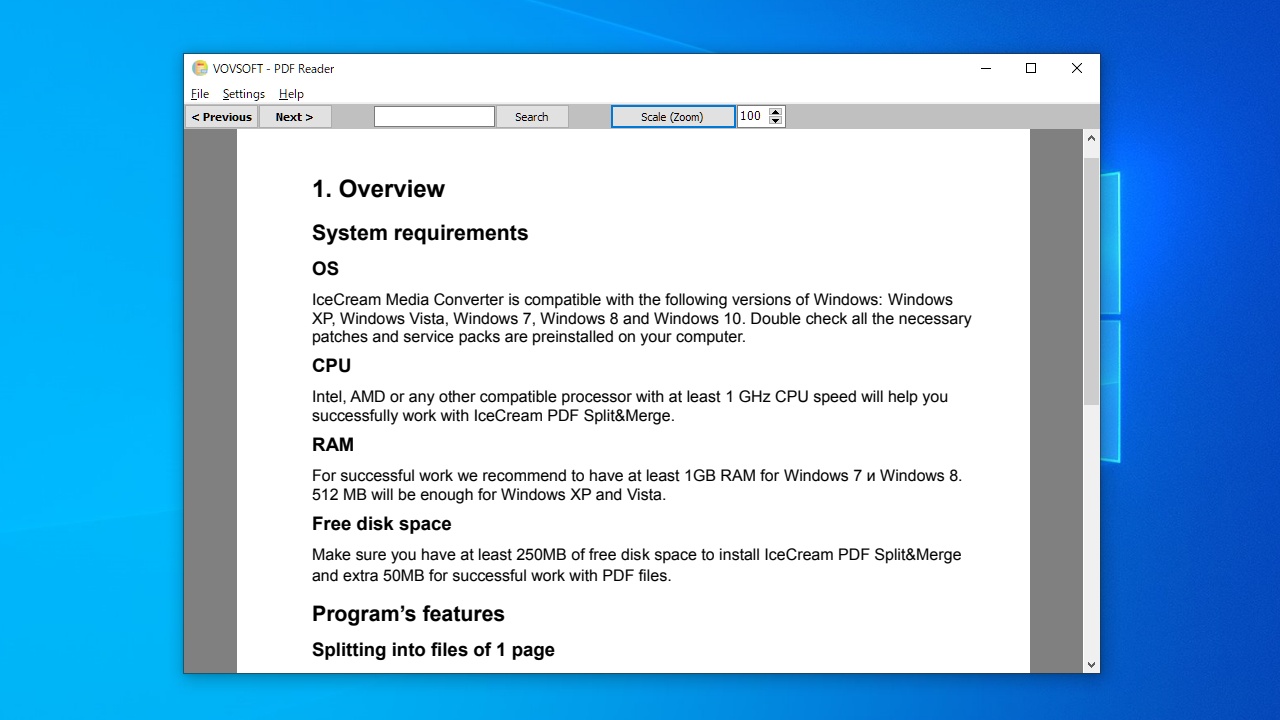The height and width of the screenshot is (720, 1280).
Task: Increase zoom with the spinner up arrow
Action: pos(776,112)
